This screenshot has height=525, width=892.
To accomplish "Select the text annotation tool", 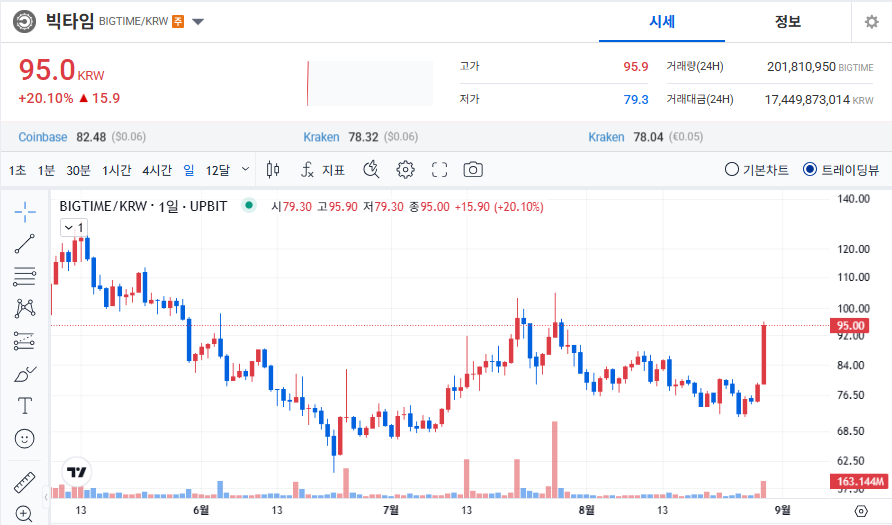I will pos(24,406).
